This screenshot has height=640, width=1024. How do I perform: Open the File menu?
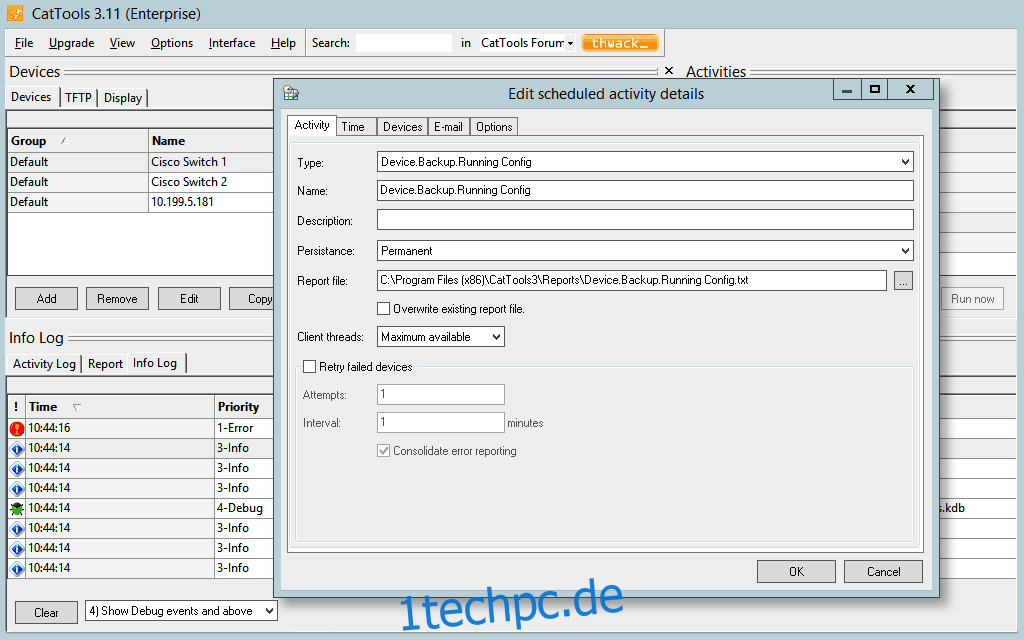coord(24,43)
